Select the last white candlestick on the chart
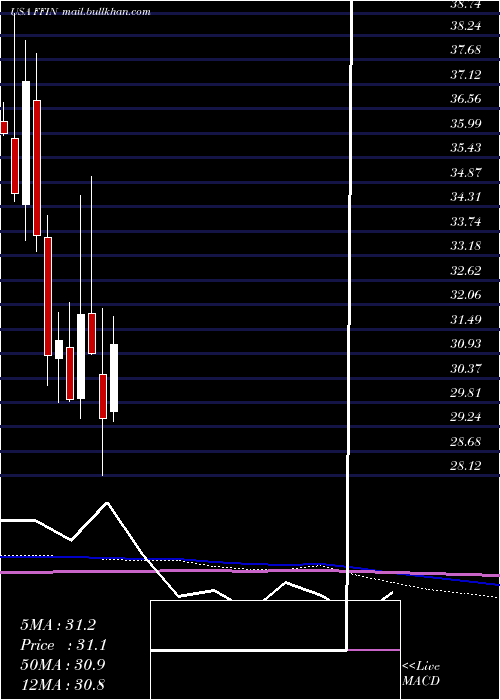500x700 pixels. pos(114,378)
